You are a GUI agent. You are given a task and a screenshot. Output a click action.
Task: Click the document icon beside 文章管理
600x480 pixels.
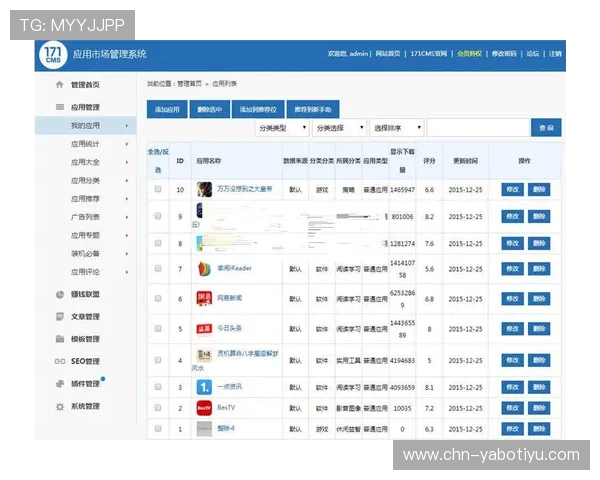tap(60, 317)
